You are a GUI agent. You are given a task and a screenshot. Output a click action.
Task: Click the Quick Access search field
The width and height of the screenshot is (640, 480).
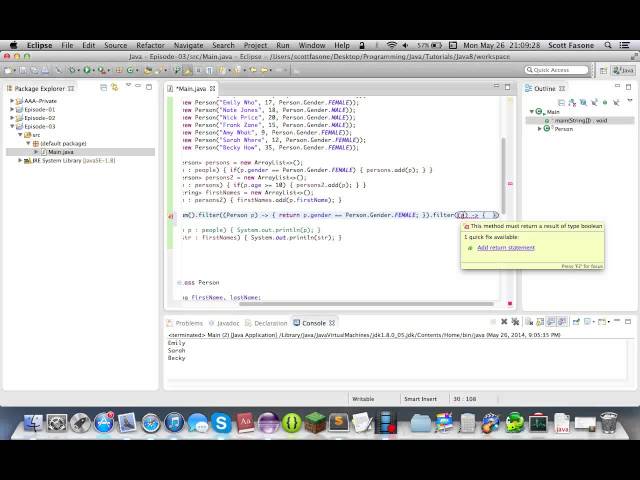click(x=557, y=70)
